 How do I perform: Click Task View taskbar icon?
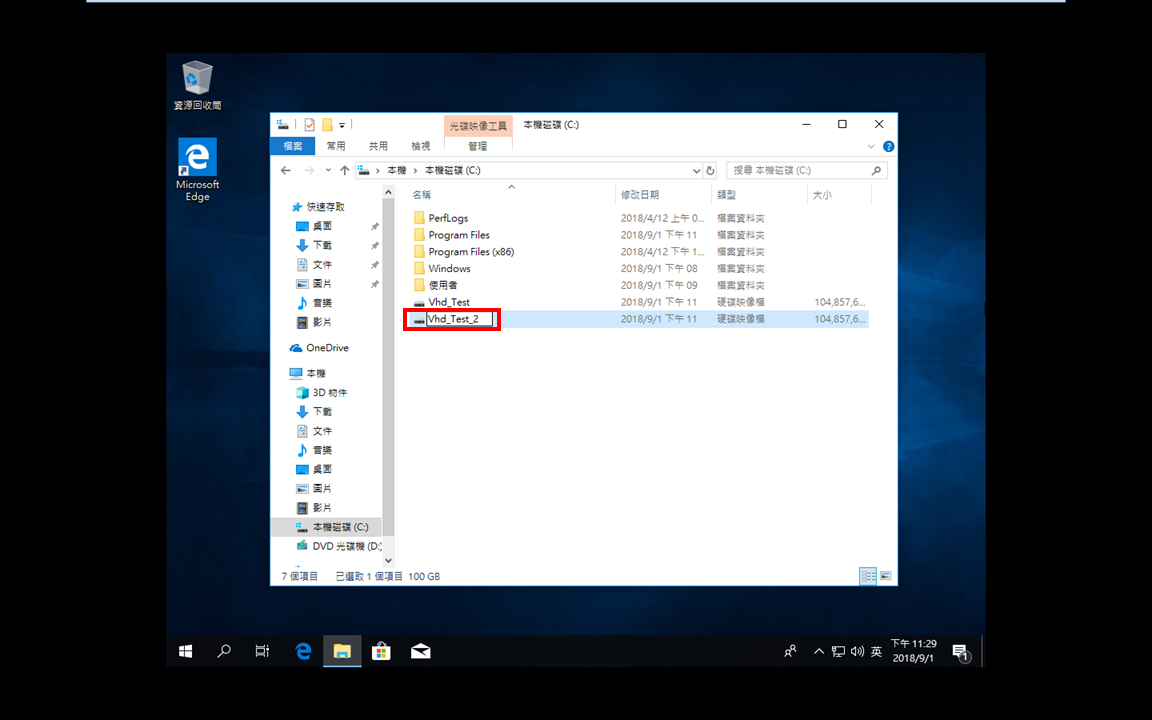click(x=262, y=651)
